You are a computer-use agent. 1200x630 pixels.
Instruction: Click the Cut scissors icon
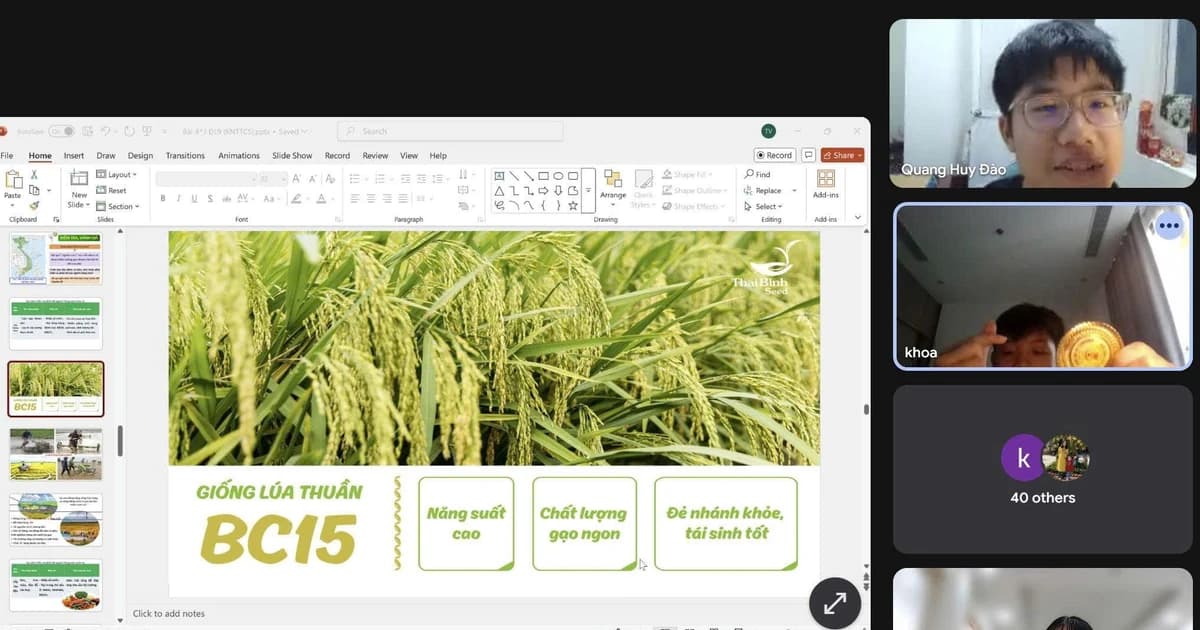(34, 174)
